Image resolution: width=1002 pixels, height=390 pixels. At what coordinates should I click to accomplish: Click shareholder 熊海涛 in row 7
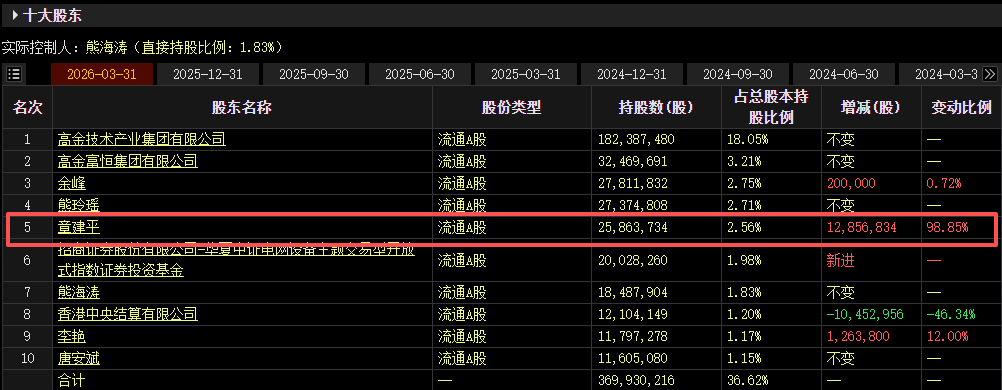point(79,293)
